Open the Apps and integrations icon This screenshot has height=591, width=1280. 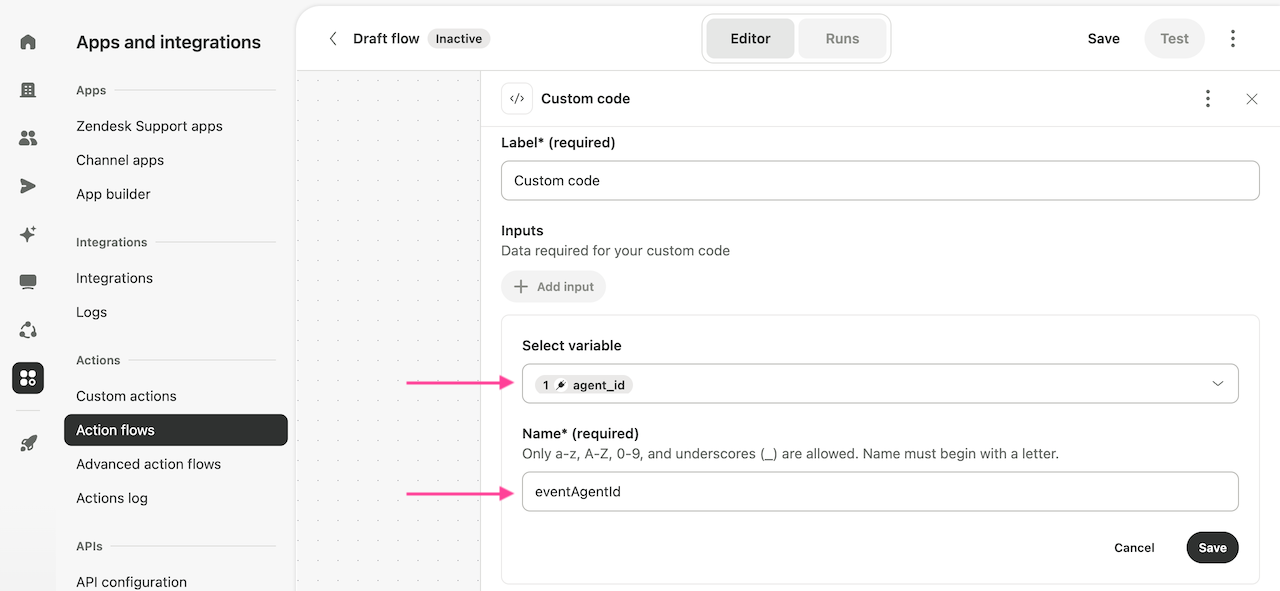pyautogui.click(x=28, y=378)
